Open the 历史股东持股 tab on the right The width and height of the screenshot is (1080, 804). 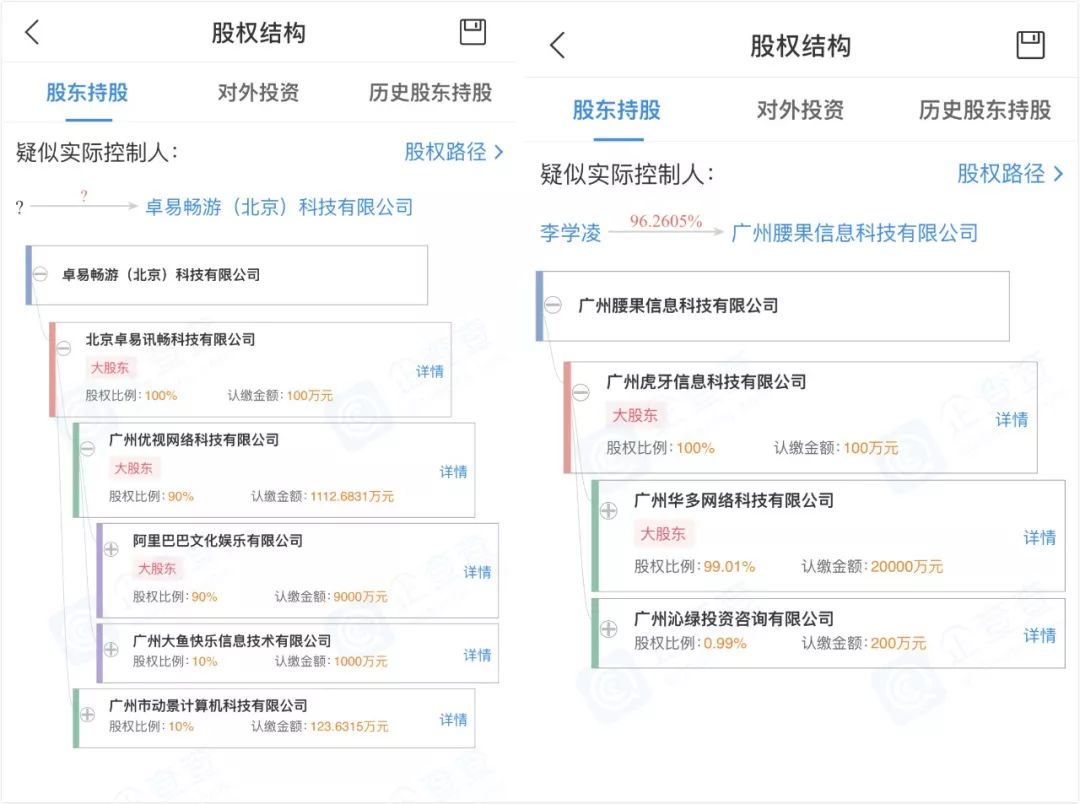[983, 111]
